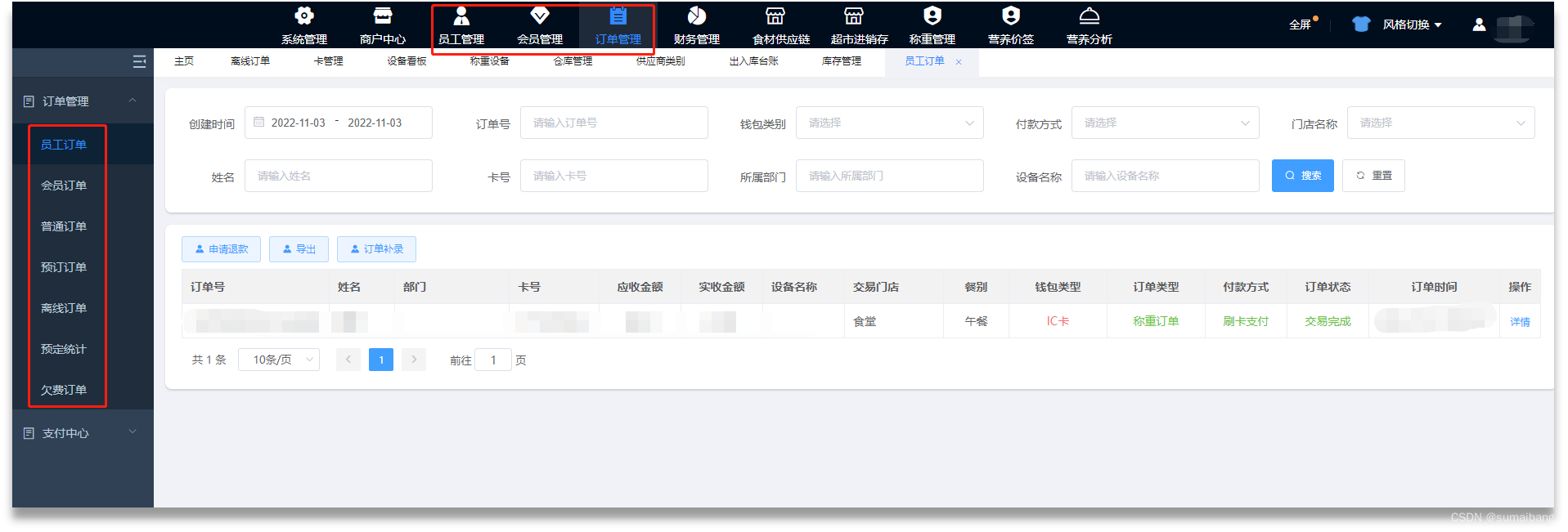Image resolution: width=1568 pixels, height=532 pixels.
Task: Go to next page arrow
Action: pyautogui.click(x=414, y=360)
